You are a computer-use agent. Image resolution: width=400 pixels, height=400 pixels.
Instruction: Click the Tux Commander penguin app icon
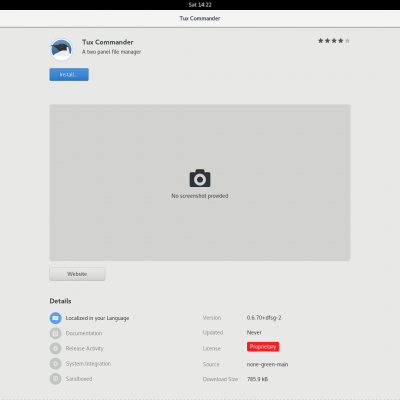[x=61, y=50]
